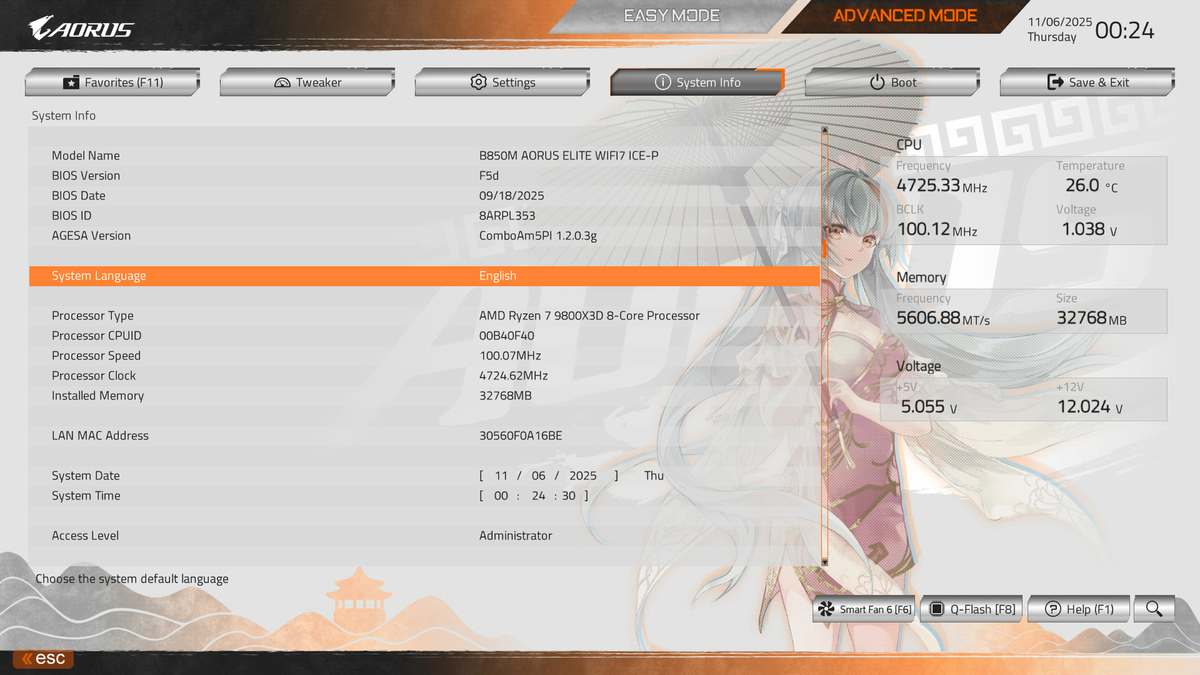
Task: Select the System Info tab
Action: pos(697,82)
